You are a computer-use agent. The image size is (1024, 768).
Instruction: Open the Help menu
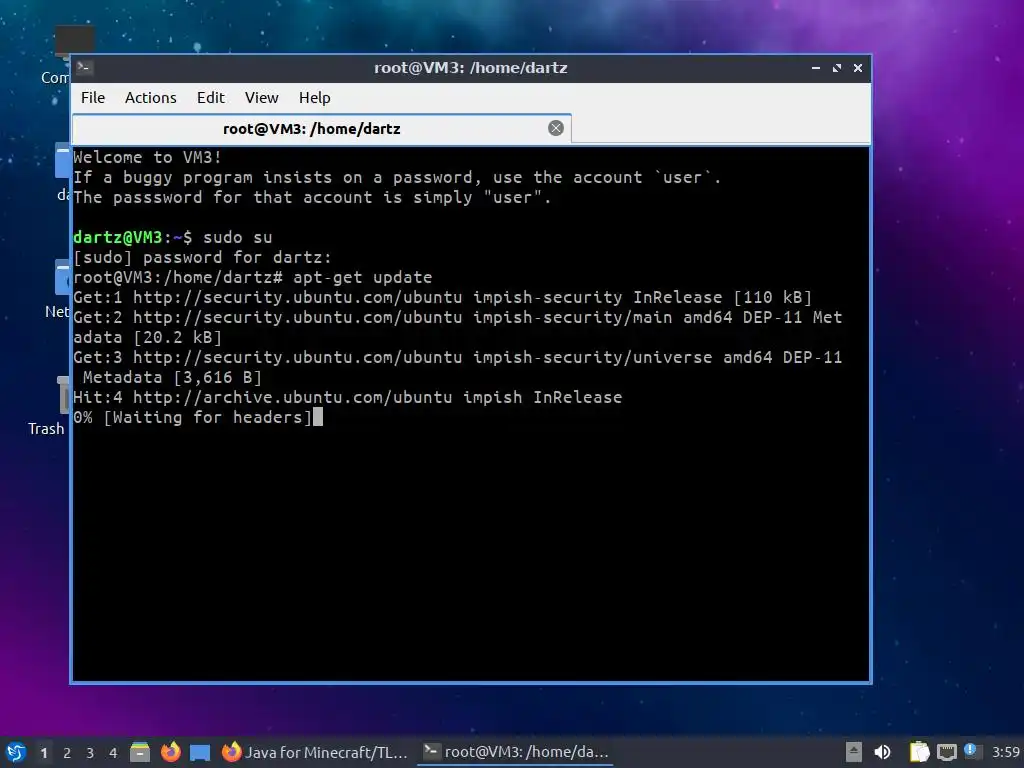314,97
